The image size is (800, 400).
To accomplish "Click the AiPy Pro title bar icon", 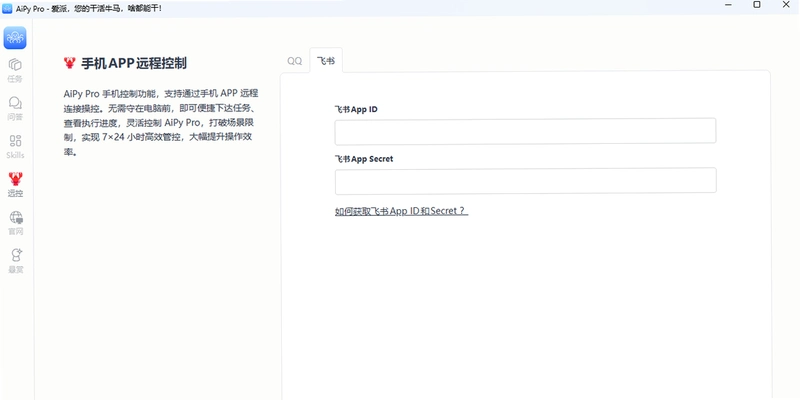I will tap(7, 9).
